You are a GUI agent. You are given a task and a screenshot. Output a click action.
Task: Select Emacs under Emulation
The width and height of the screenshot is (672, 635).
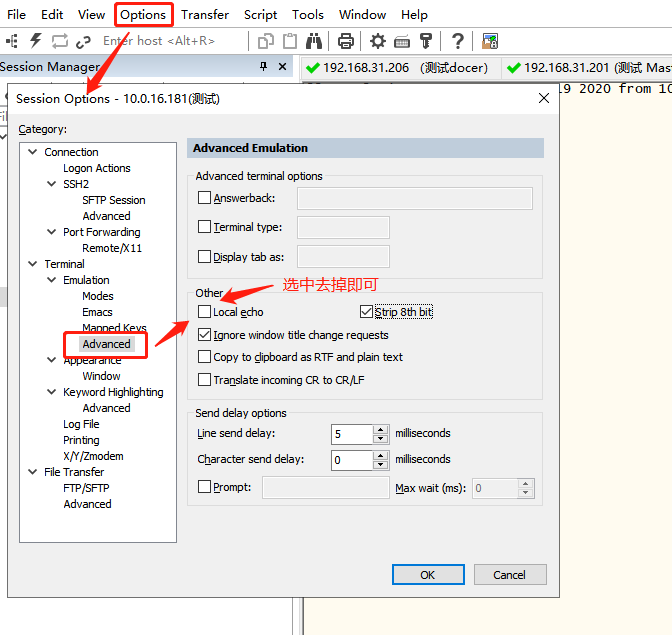97,312
